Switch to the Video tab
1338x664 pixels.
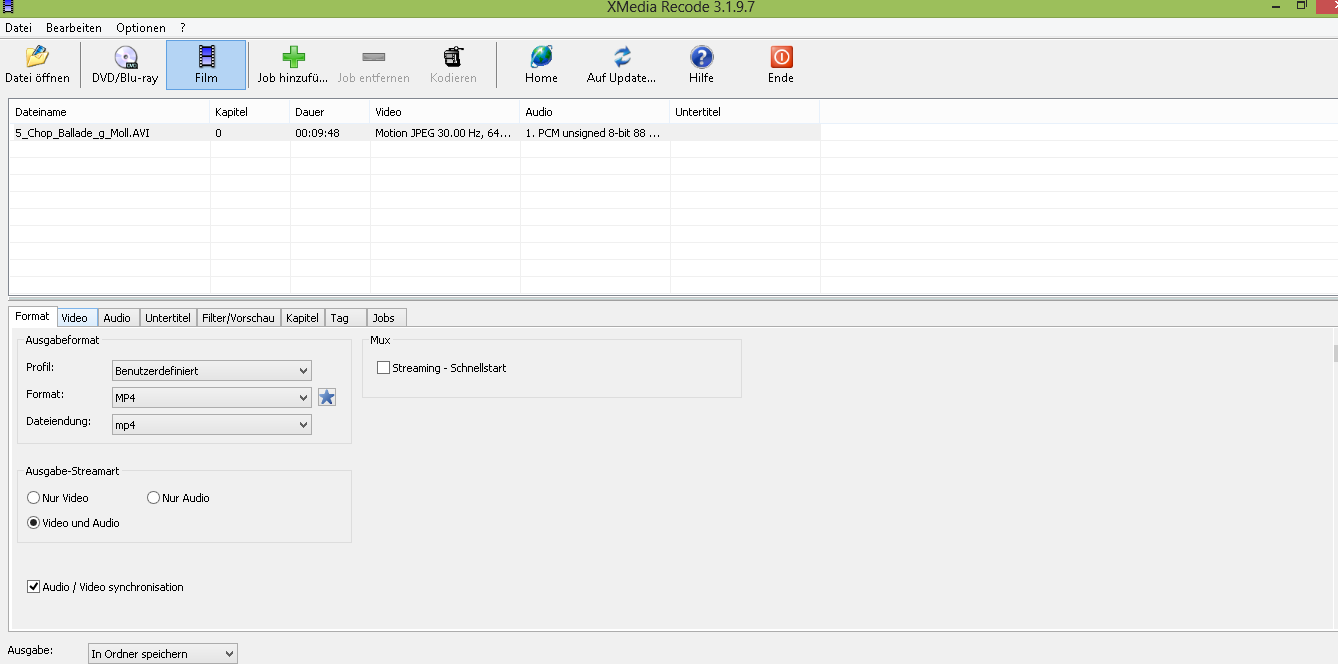point(76,318)
